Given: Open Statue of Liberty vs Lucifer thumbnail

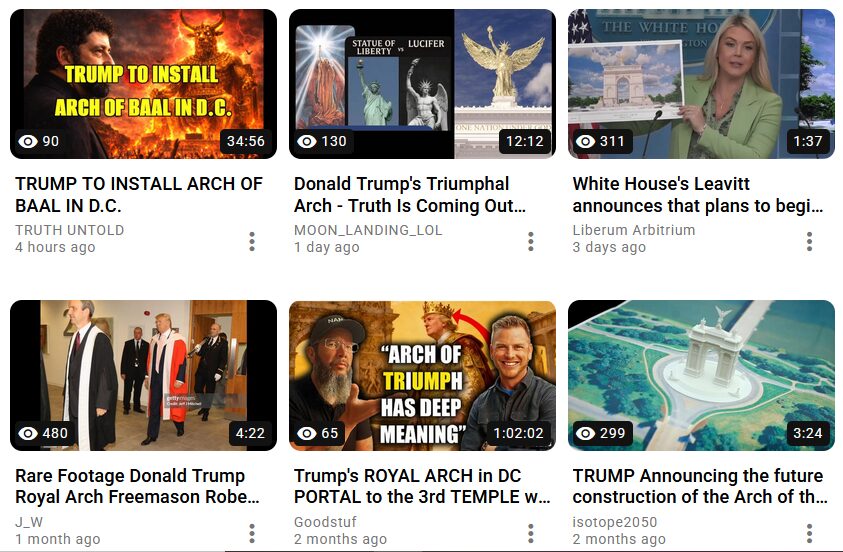Looking at the screenshot, I should click(422, 84).
